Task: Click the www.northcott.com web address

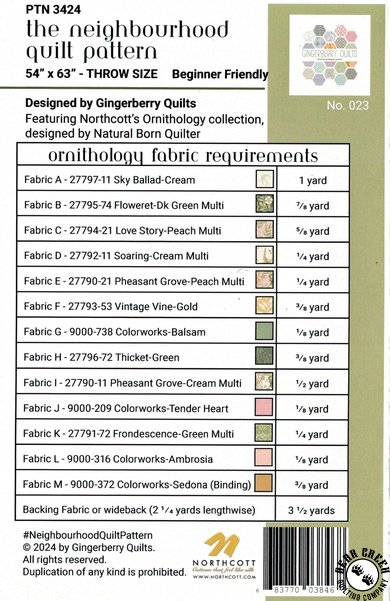Action: [x=224, y=577]
